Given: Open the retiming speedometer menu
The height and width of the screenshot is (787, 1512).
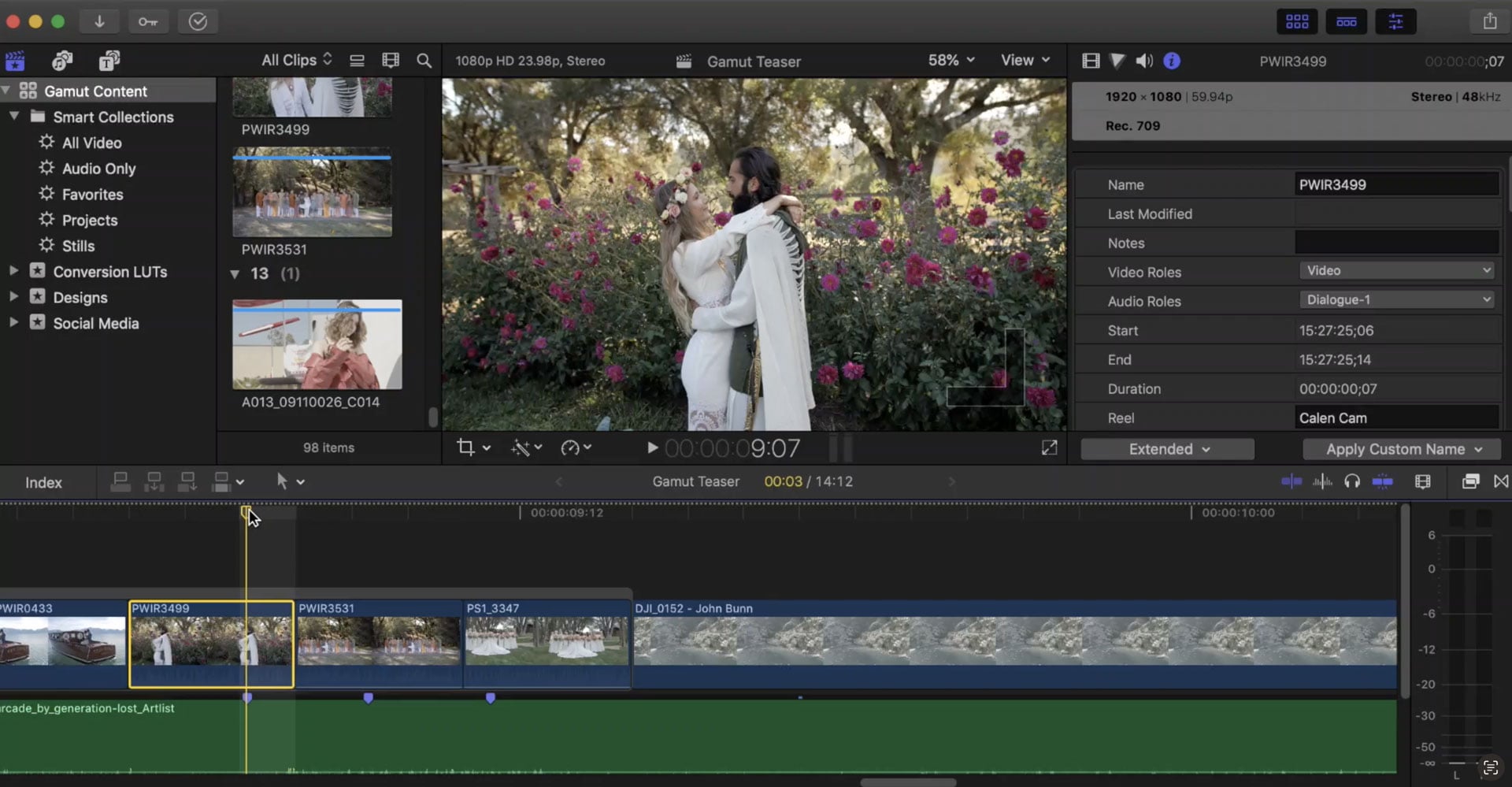Looking at the screenshot, I should click(x=576, y=447).
